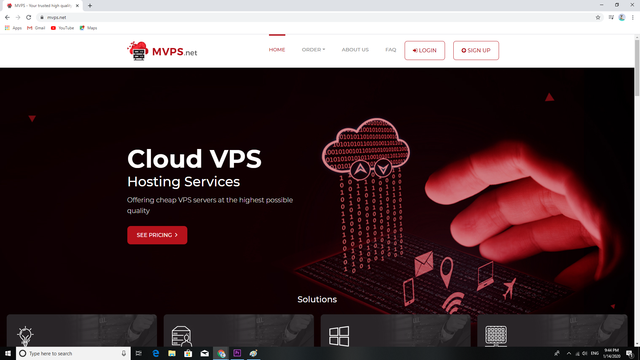Image resolution: width=640 pixels, height=360 pixels.
Task: Open the taskbar clock and date
Action: 611,353
